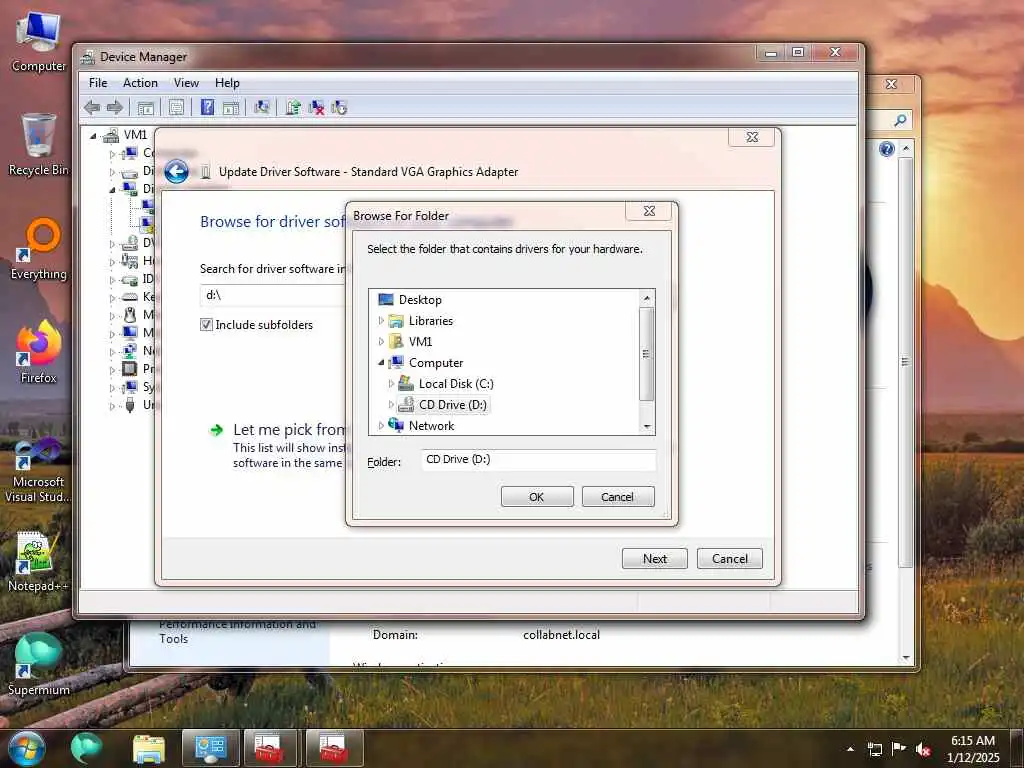1024x768 pixels.
Task: Click Next in Update Driver Software wizard
Action: click(654, 558)
